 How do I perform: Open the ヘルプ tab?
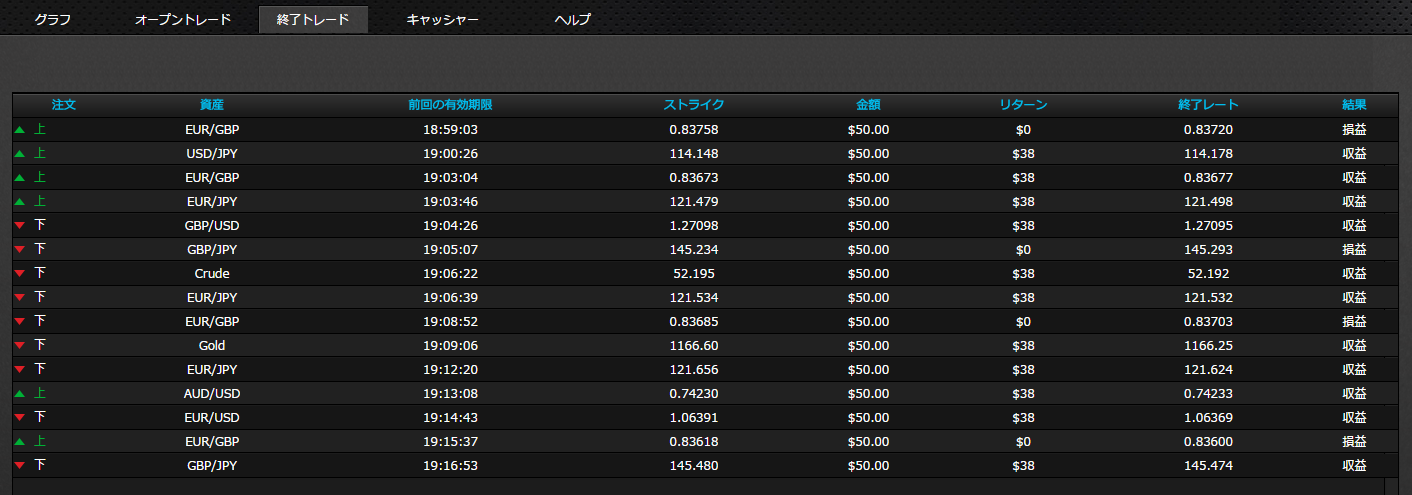click(573, 20)
